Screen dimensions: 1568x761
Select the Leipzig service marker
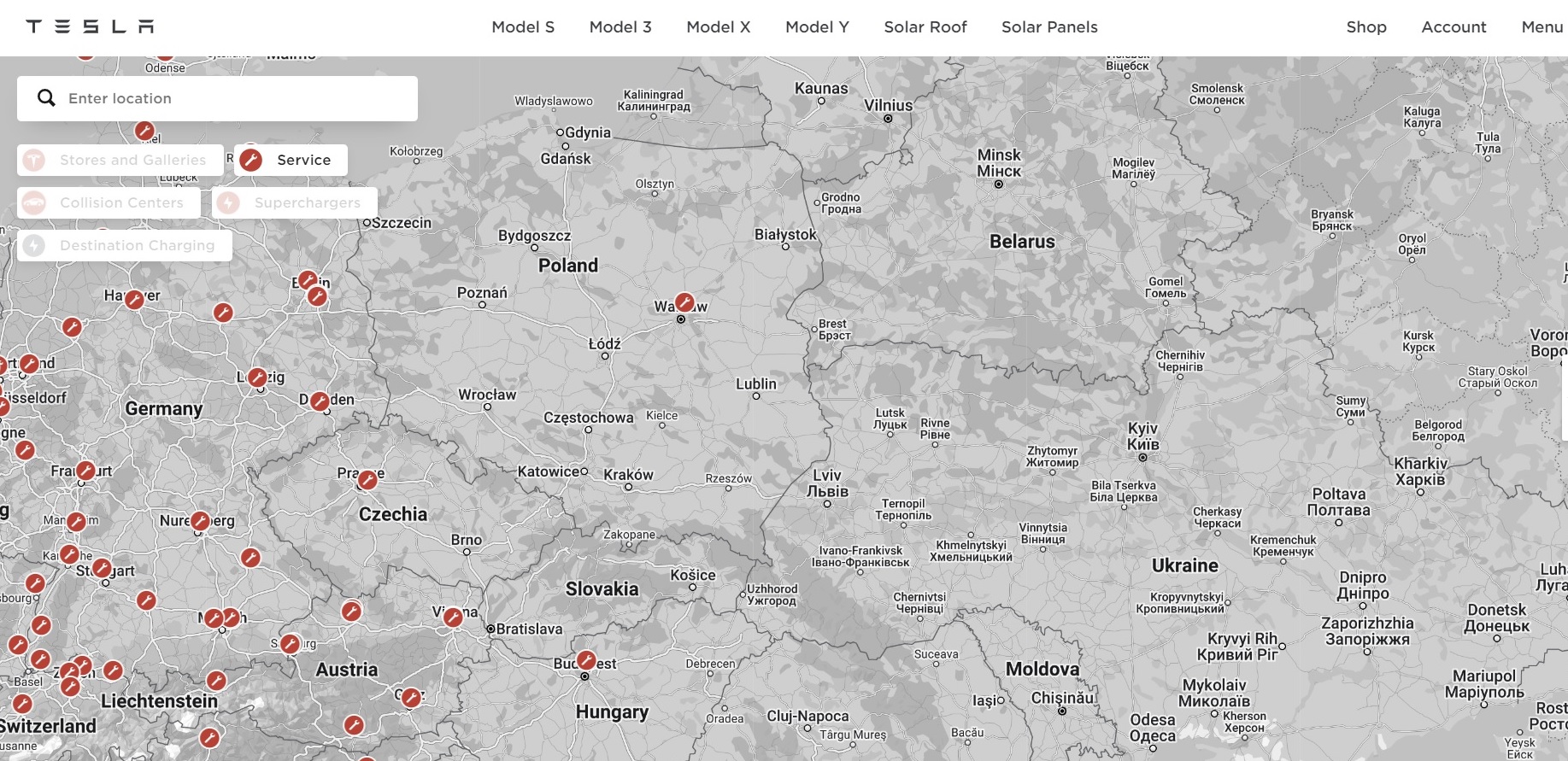pos(257,378)
